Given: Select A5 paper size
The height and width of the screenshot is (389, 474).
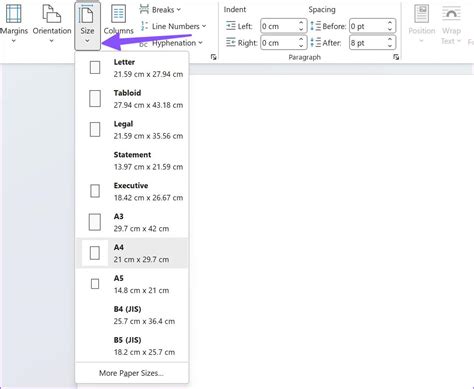Looking at the screenshot, I should (x=132, y=284).
